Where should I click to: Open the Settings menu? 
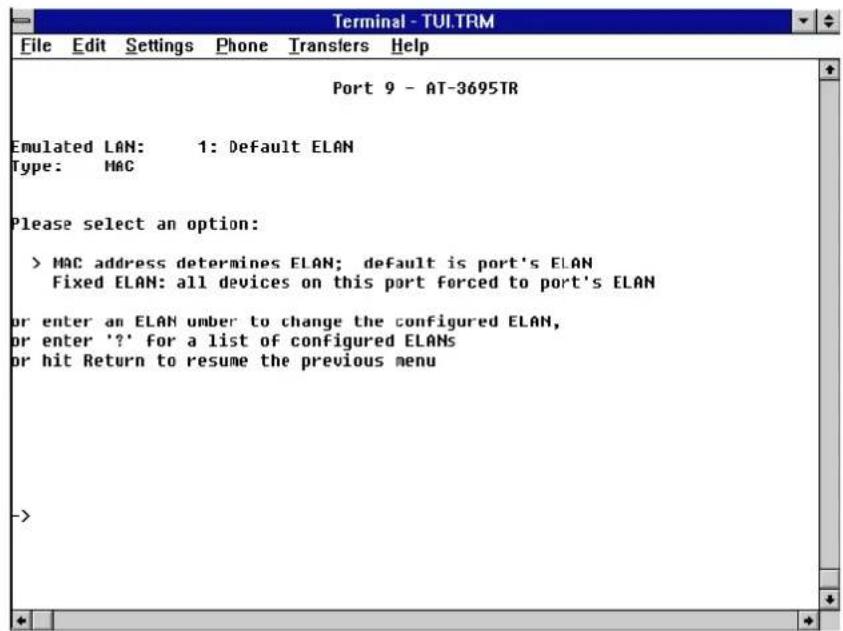(159, 46)
